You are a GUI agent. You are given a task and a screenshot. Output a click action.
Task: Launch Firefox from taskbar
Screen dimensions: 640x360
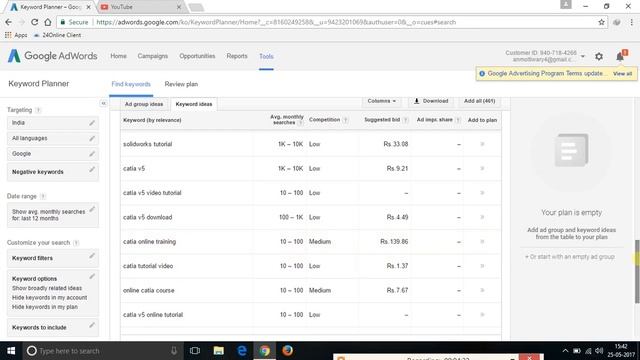(288, 351)
